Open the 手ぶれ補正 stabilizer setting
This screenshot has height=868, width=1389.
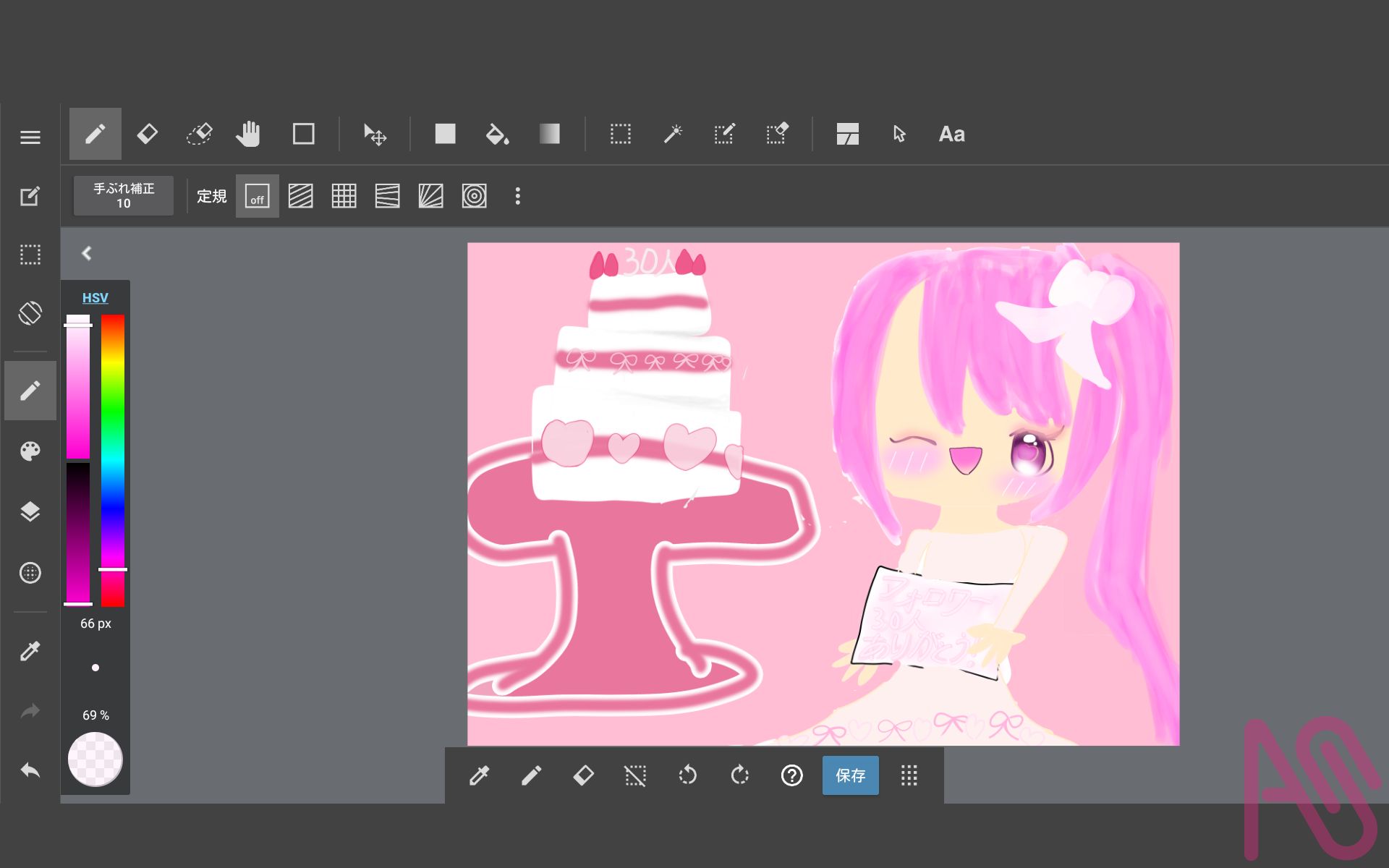tap(124, 196)
